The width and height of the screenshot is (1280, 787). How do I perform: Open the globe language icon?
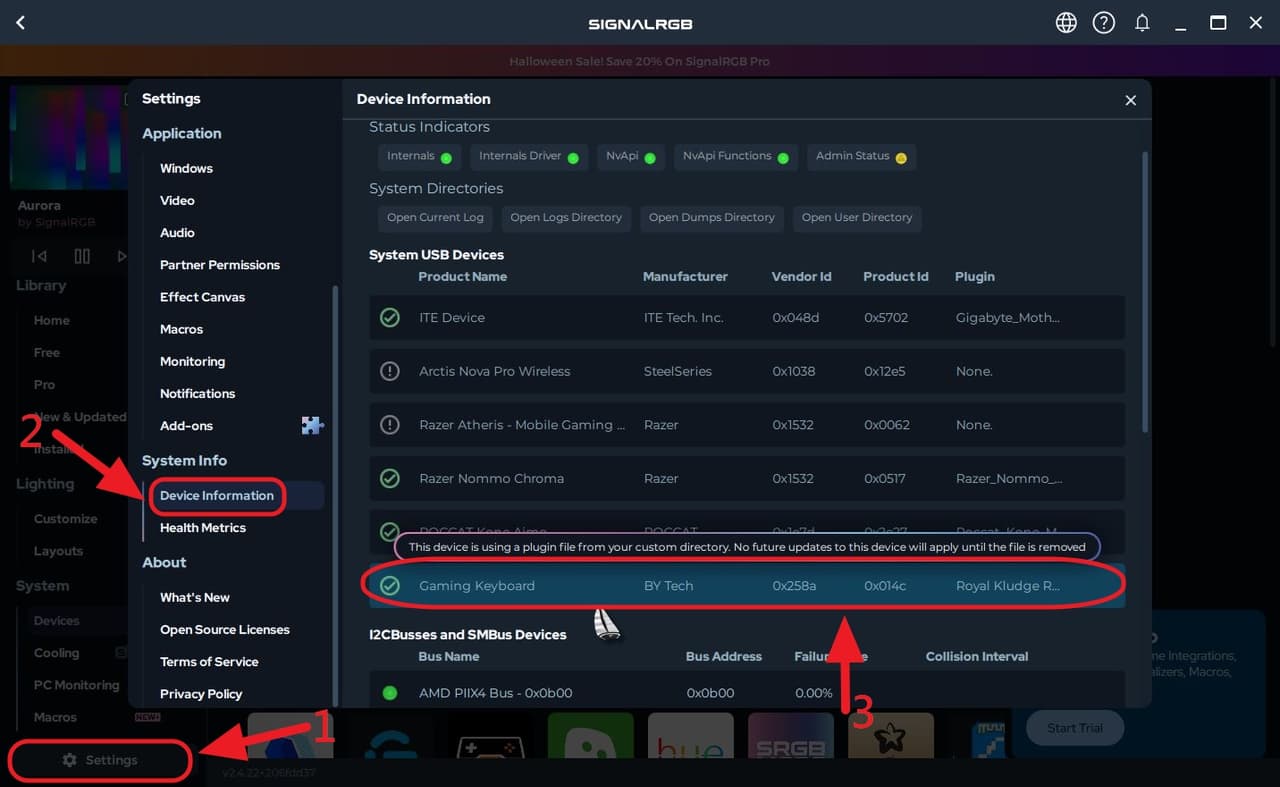point(1067,23)
